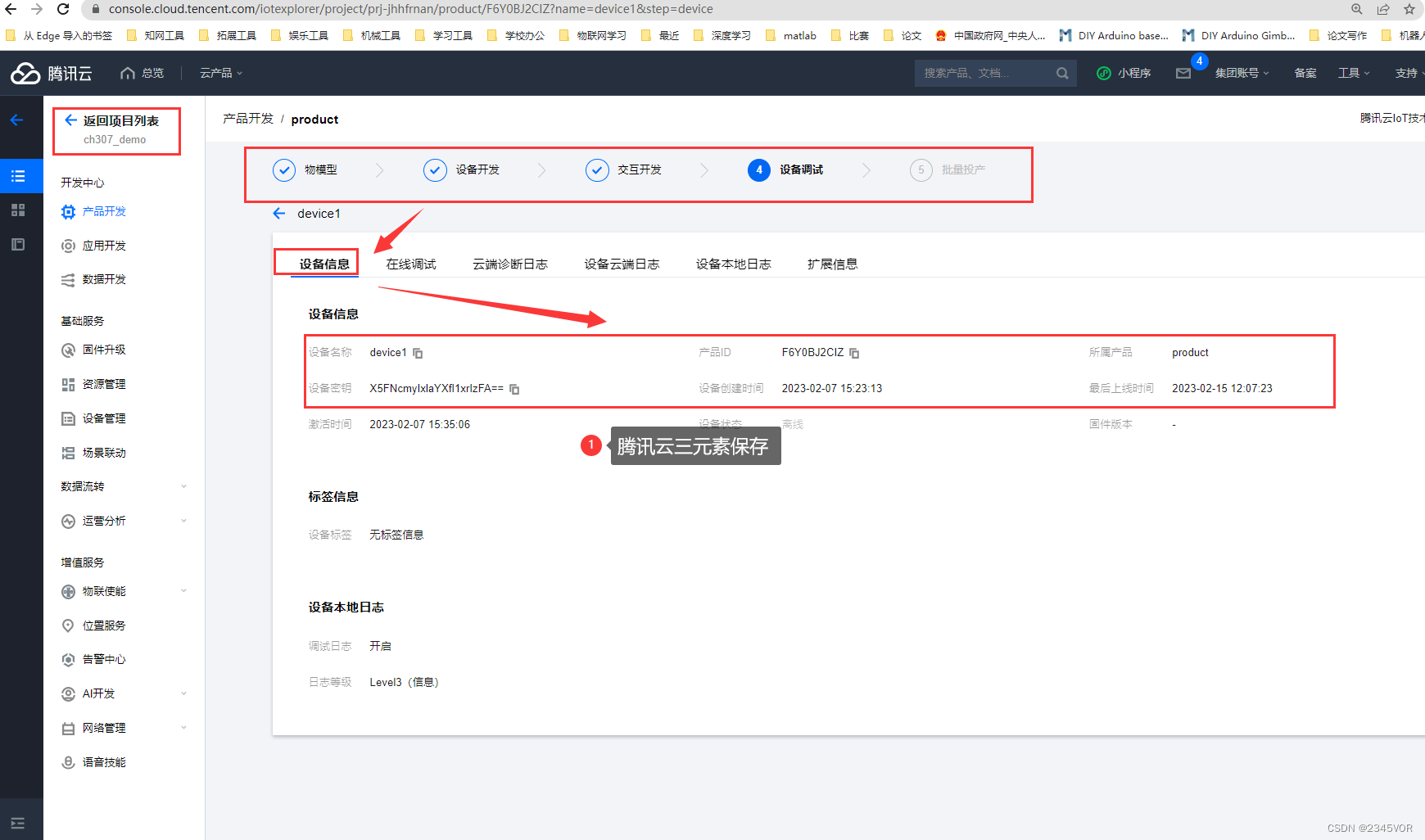This screenshot has width=1425, height=840.
Task: Copy the device secret key
Action: (x=514, y=389)
